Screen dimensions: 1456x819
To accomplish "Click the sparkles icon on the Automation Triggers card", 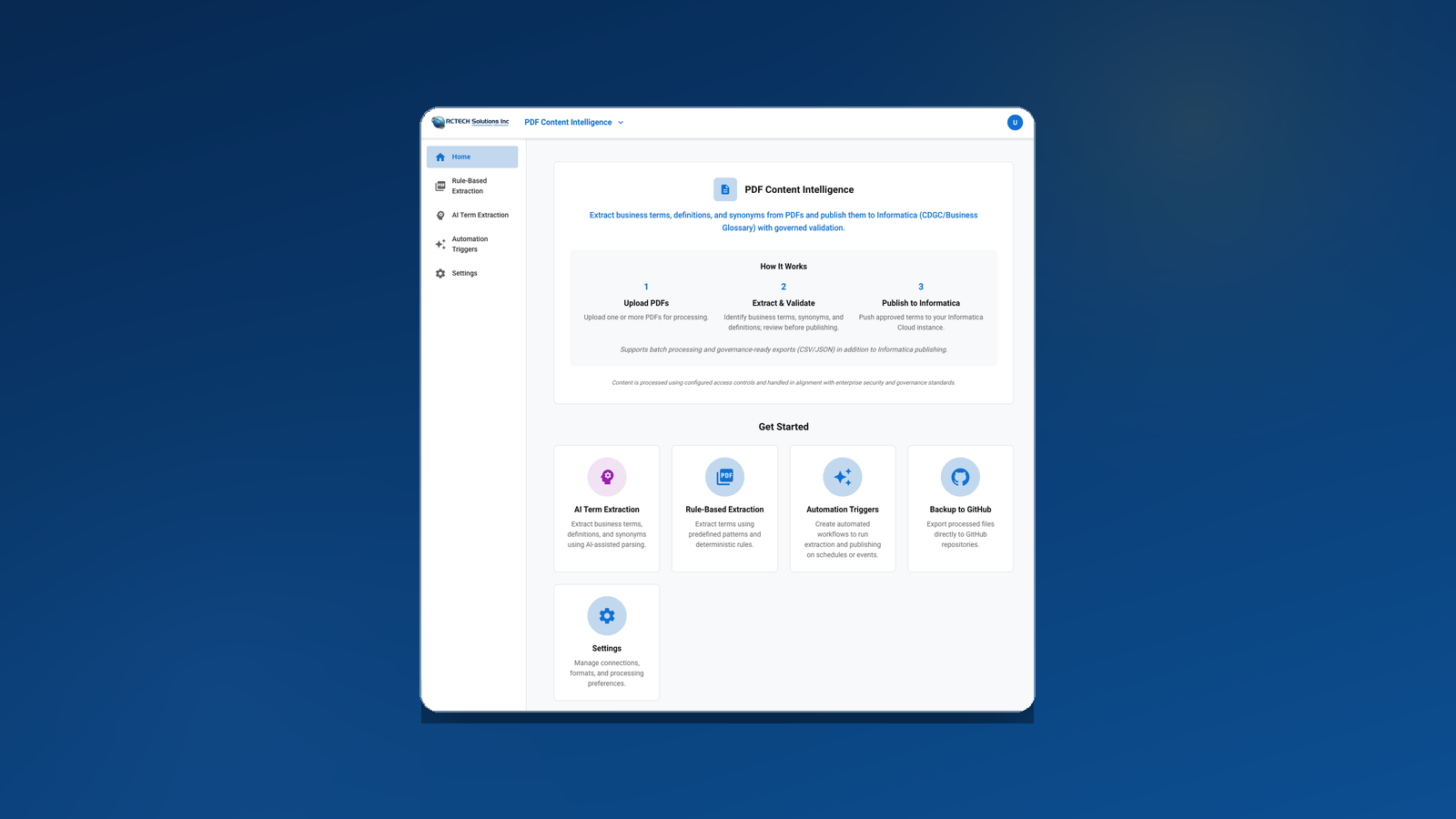I will click(842, 476).
